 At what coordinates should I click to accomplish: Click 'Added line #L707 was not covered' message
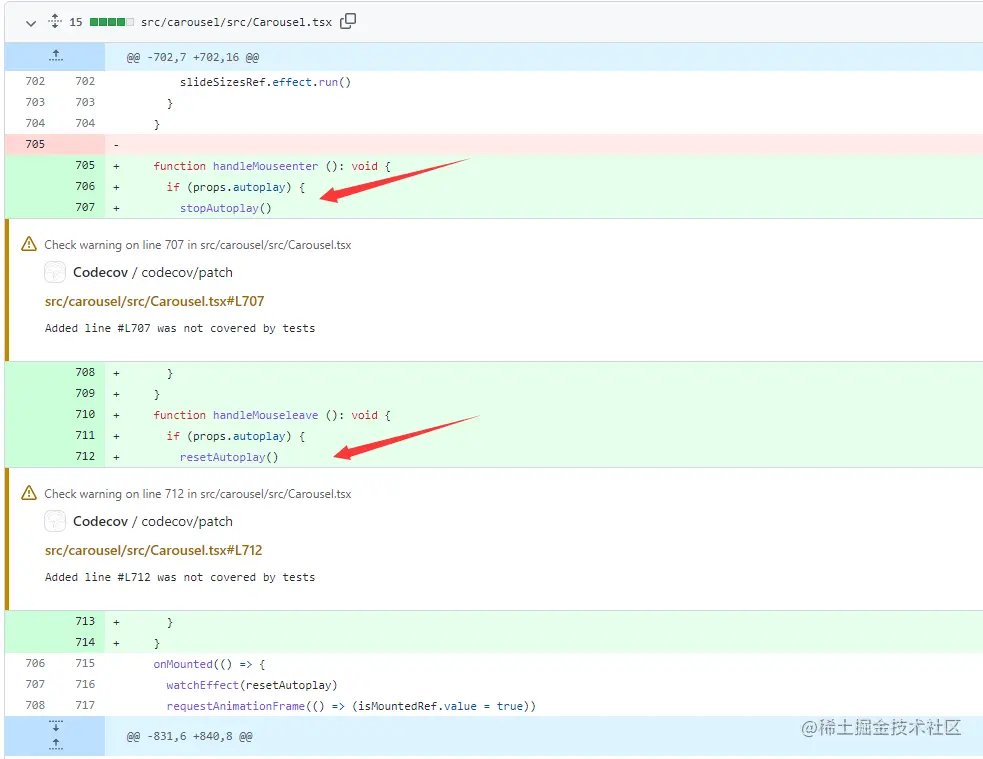(x=180, y=328)
